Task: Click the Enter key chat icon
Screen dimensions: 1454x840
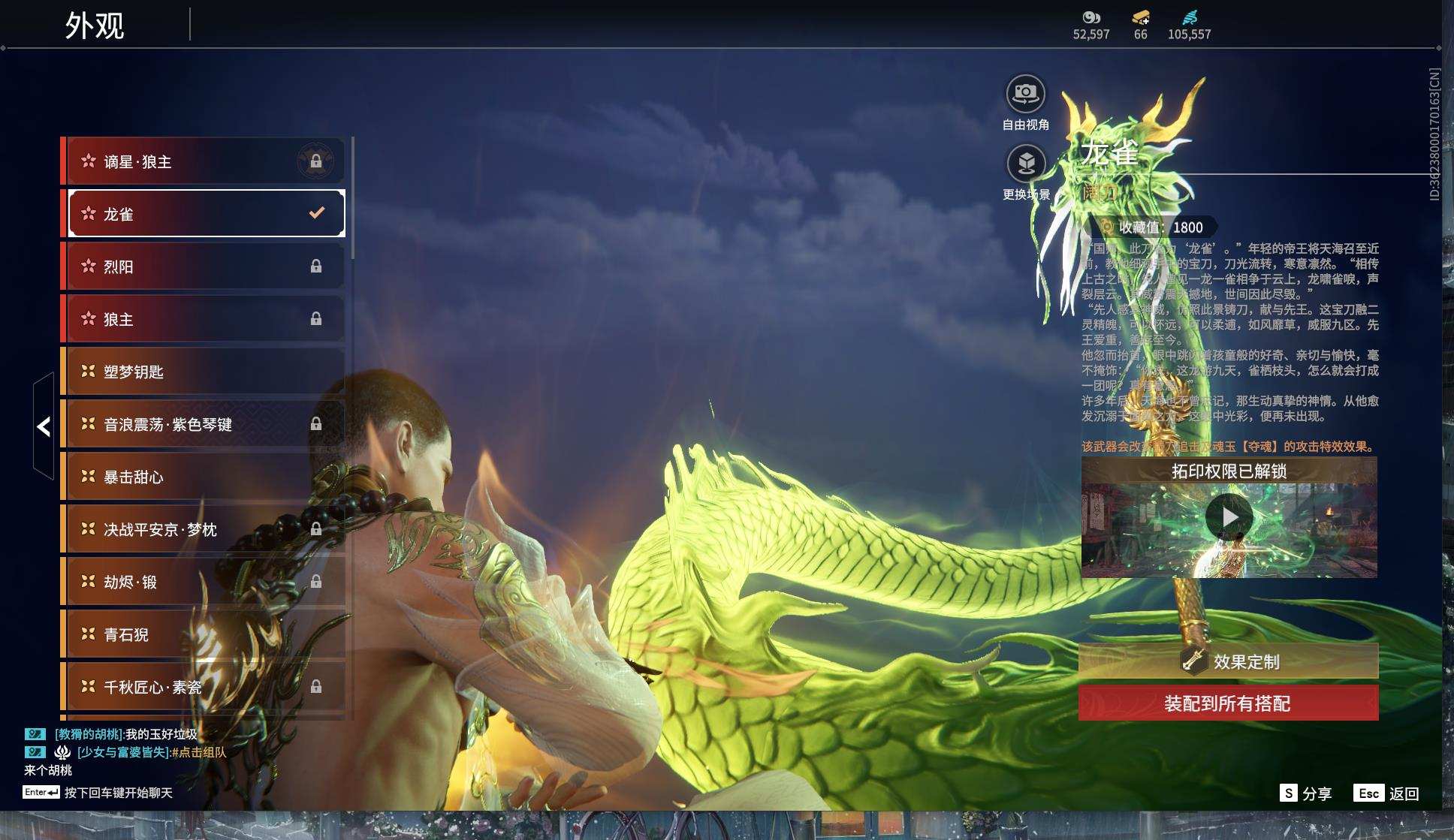Action: click(41, 792)
